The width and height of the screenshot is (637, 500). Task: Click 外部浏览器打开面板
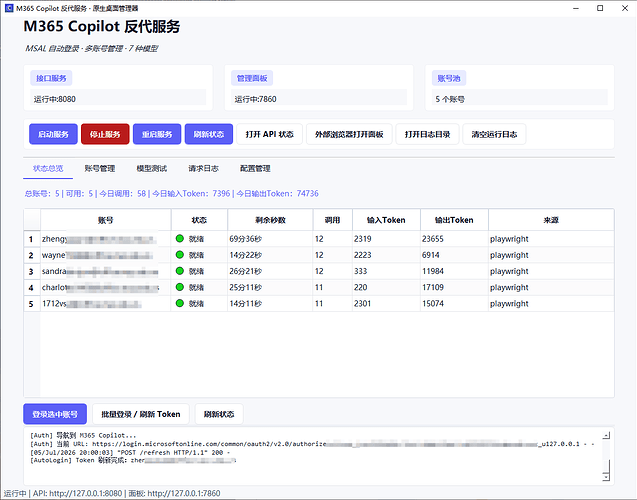pyautogui.click(x=349, y=134)
